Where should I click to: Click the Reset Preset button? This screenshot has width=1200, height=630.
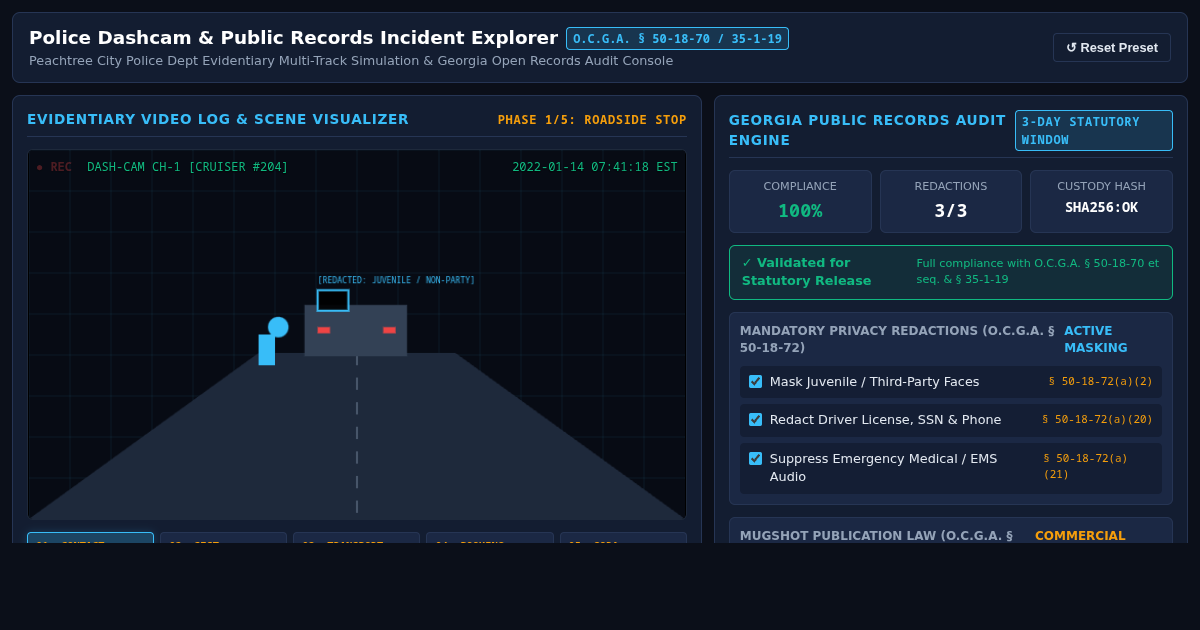(x=1111, y=47)
